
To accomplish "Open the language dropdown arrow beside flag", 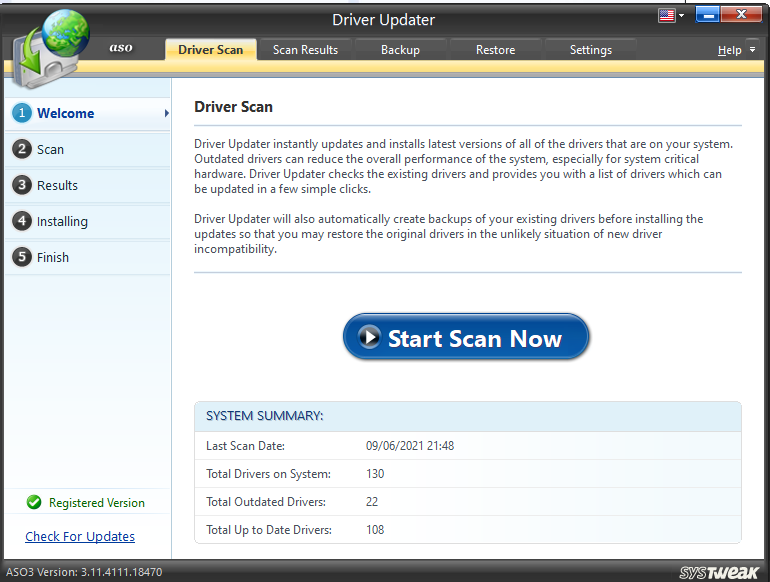I will [x=682, y=16].
